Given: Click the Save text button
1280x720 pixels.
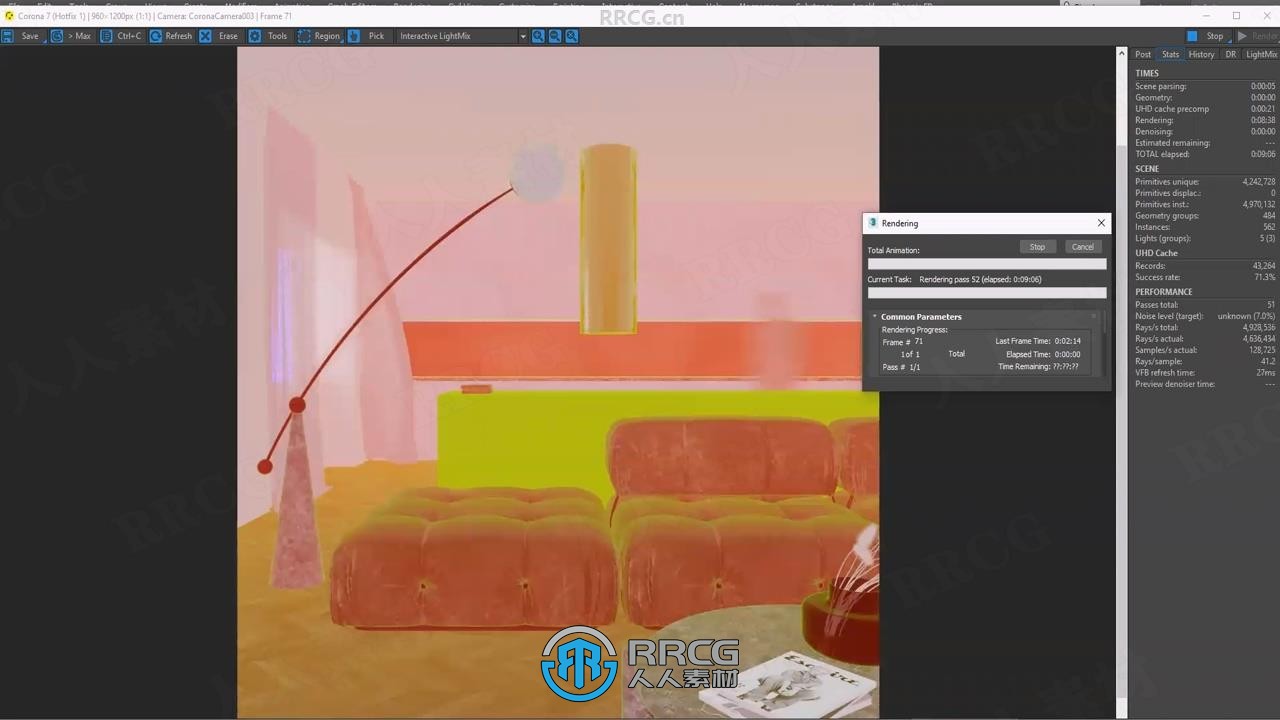Looking at the screenshot, I should point(30,36).
